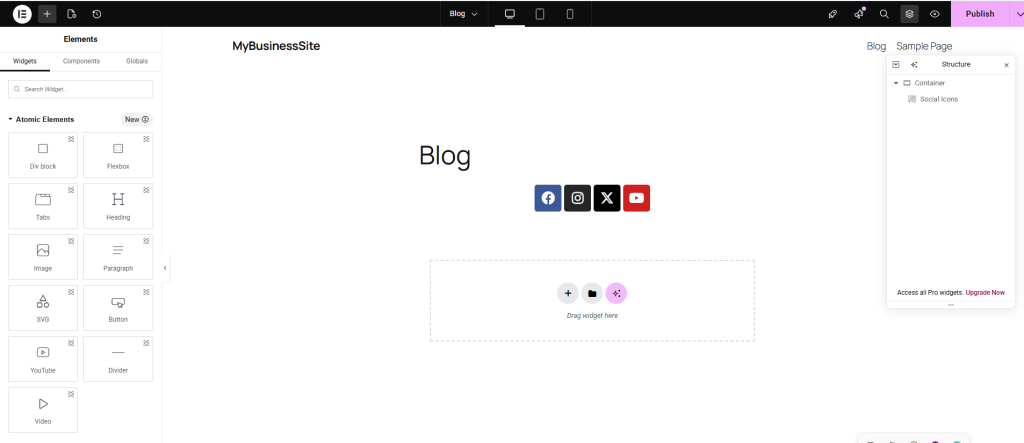Open the Sample Page navigation link
Screen dimensions: 1024x443
pyautogui.click(x=924, y=46)
